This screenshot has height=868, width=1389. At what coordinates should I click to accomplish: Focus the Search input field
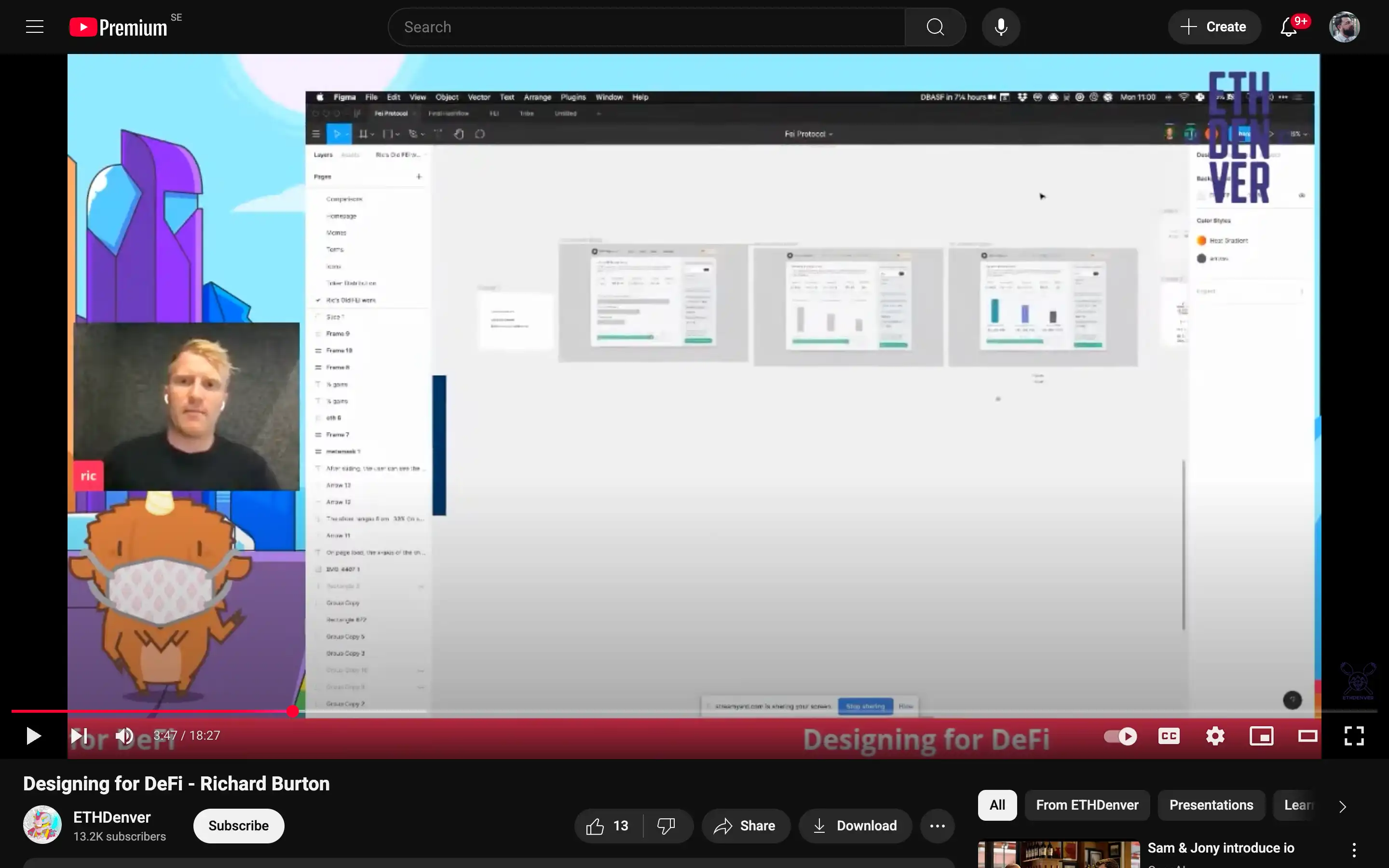point(647,27)
